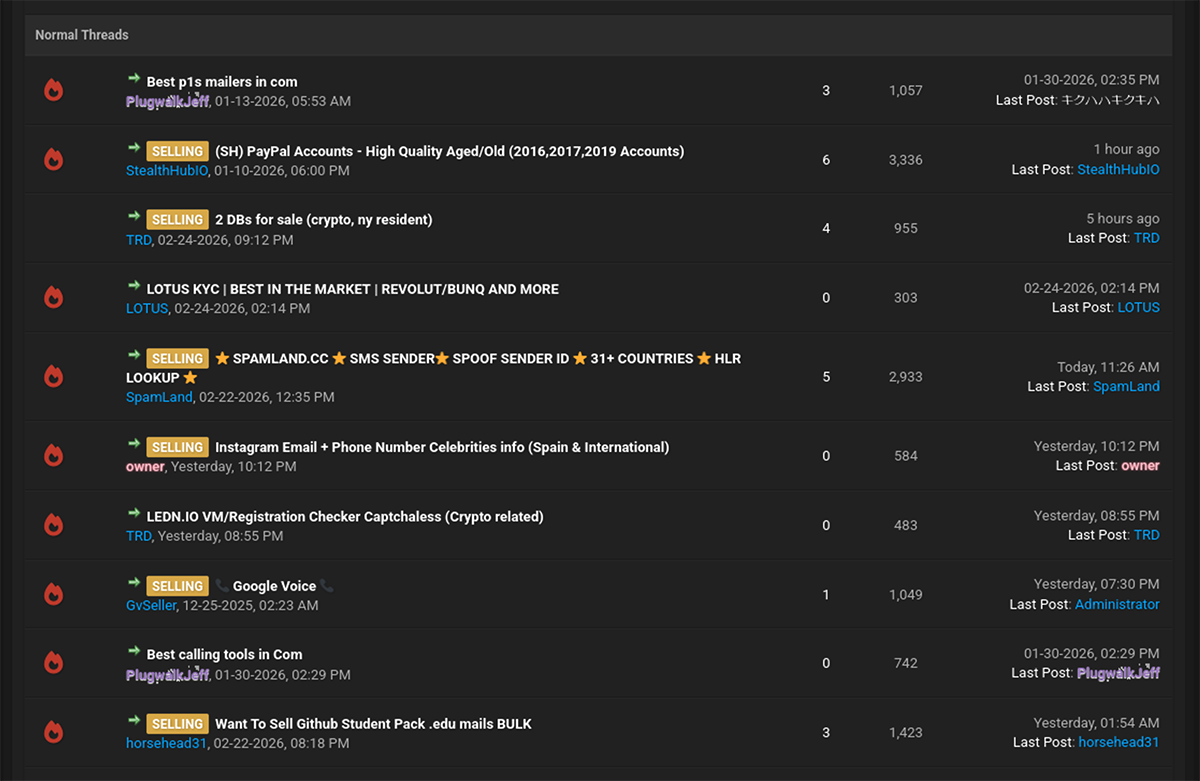Click the SELLING tag on the PayPal Accounts thread
Viewport: 1200px width, 781px height.
point(177,151)
